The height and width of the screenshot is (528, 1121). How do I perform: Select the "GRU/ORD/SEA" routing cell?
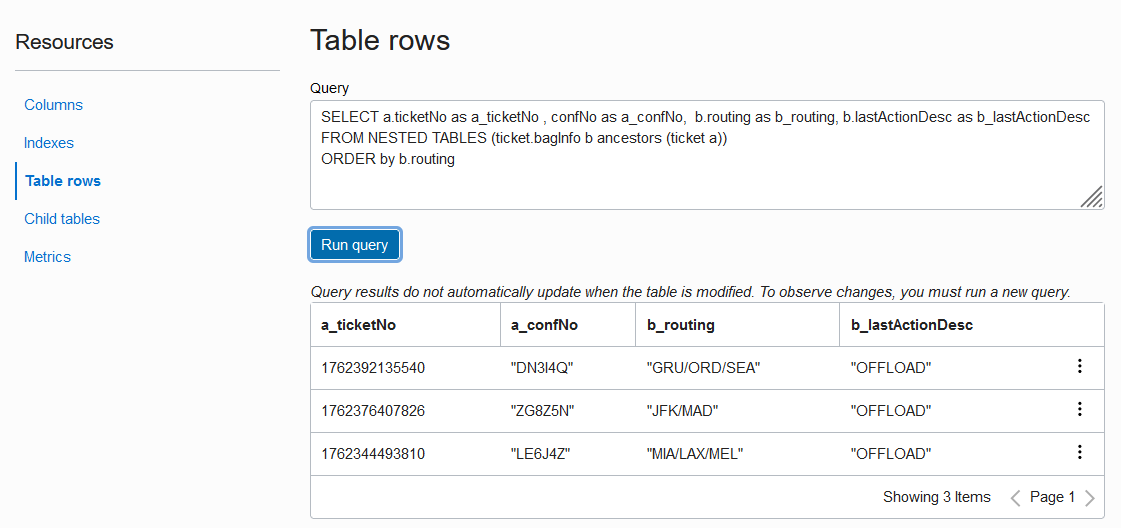pos(704,368)
